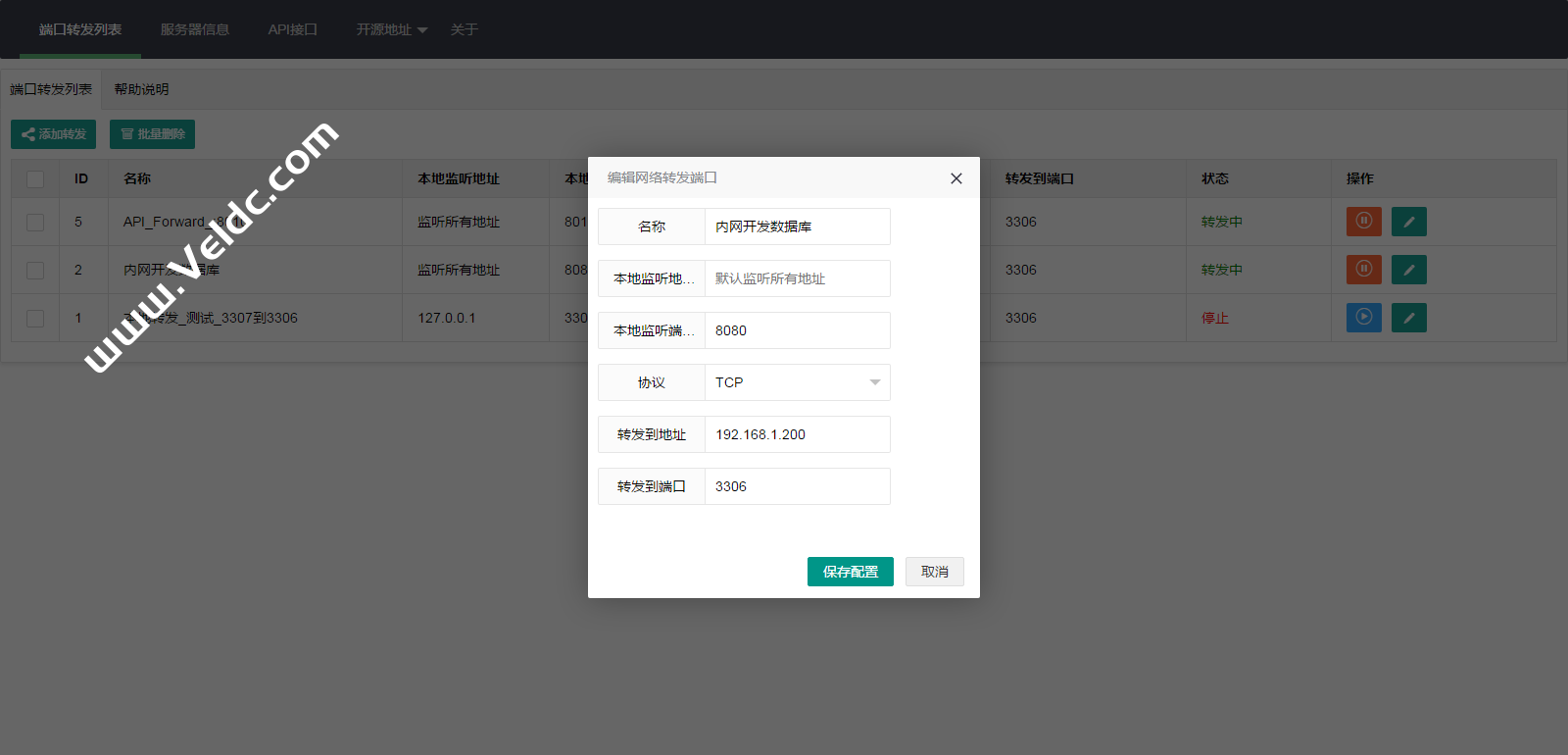Check the checkbox for row ID 1

coord(35,319)
